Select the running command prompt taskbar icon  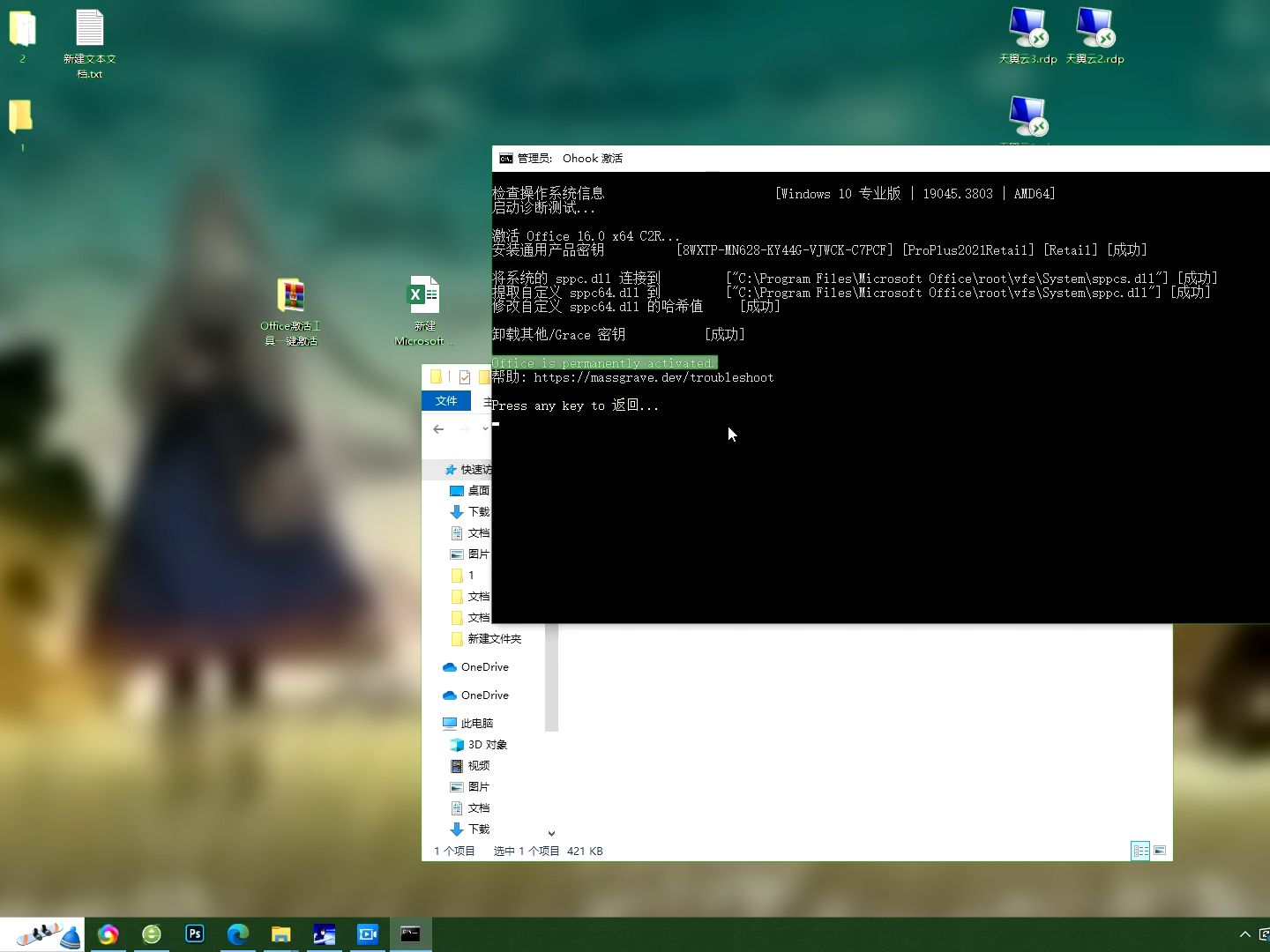[411, 933]
